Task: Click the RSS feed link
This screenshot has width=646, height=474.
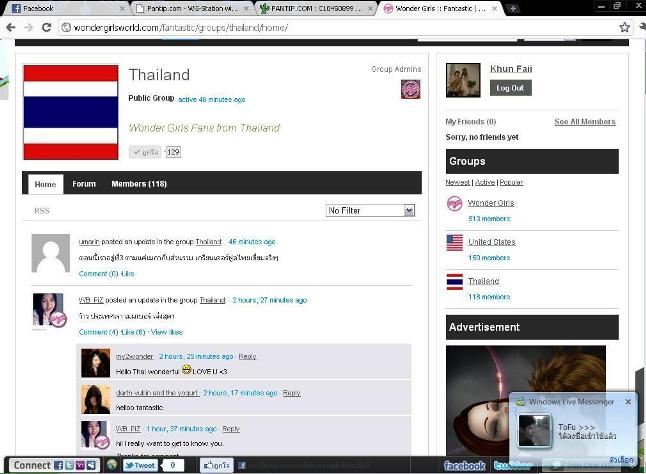Action: tap(42, 211)
